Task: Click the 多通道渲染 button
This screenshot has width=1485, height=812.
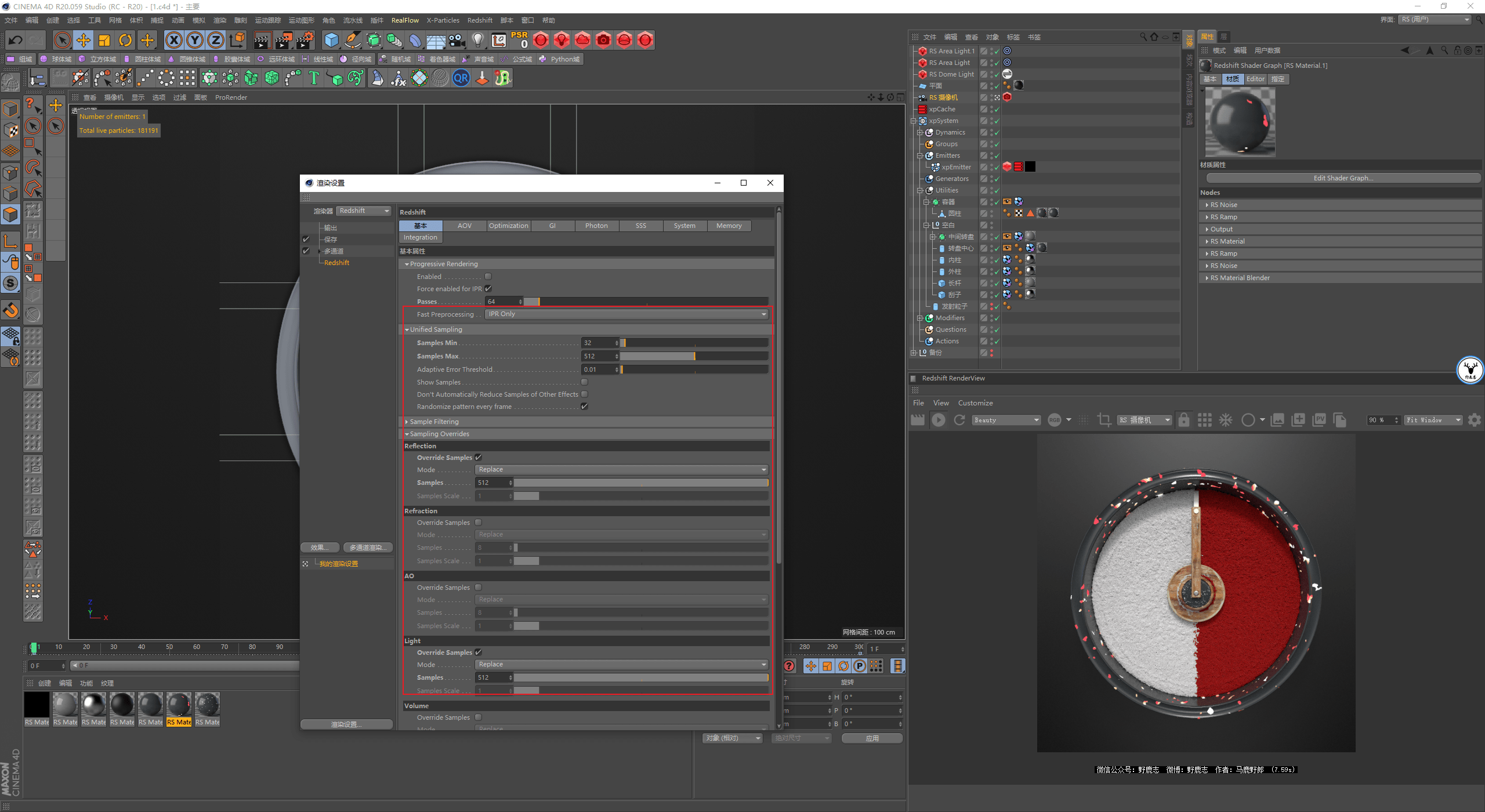Action: pyautogui.click(x=368, y=548)
